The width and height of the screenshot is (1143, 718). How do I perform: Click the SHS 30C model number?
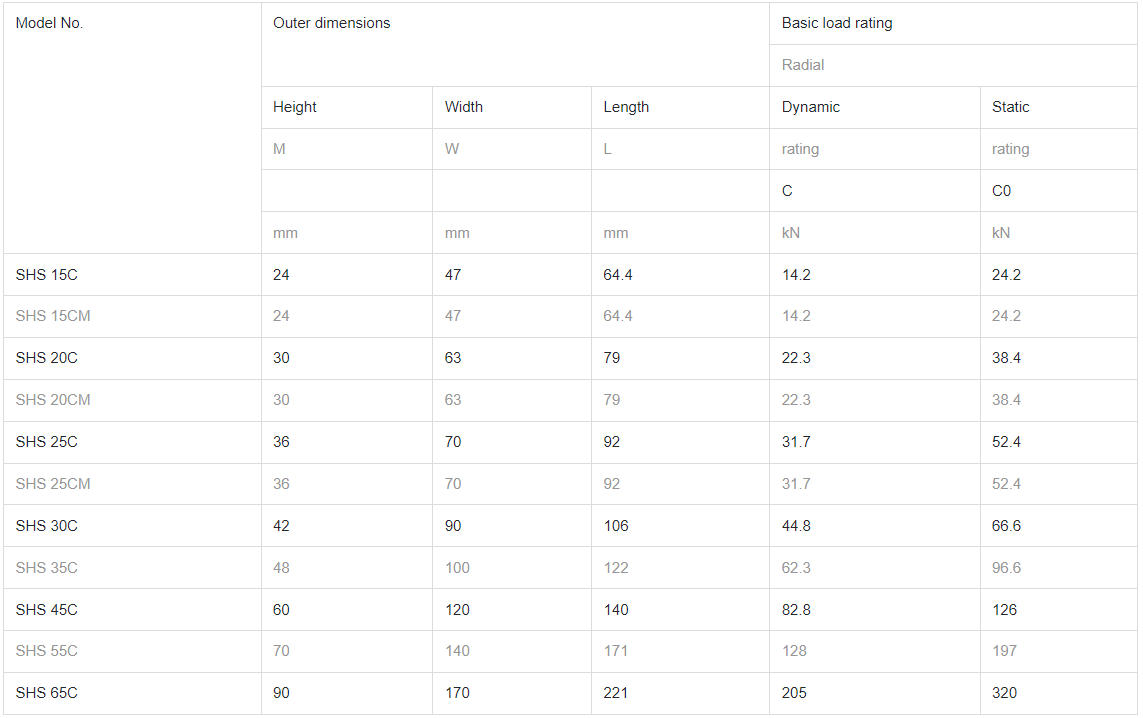[47, 526]
